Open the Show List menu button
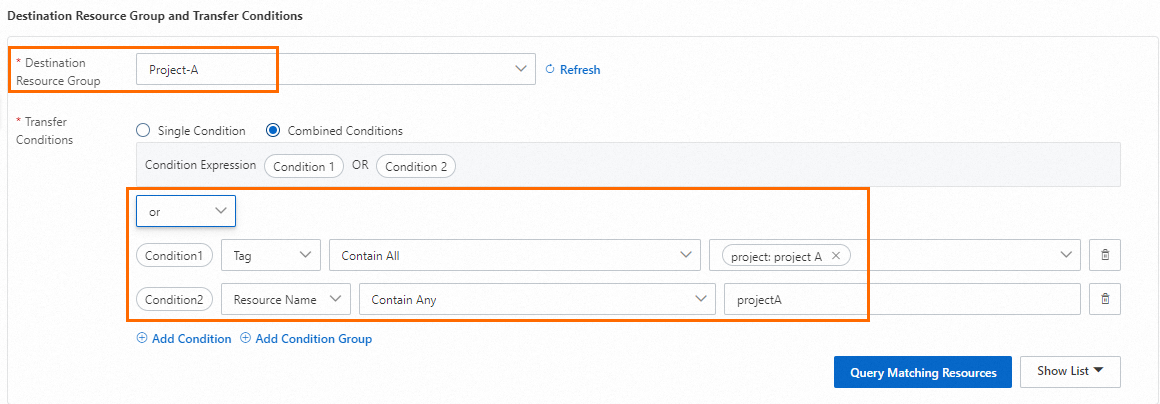The height and width of the screenshot is (404, 1160). click(x=1070, y=371)
